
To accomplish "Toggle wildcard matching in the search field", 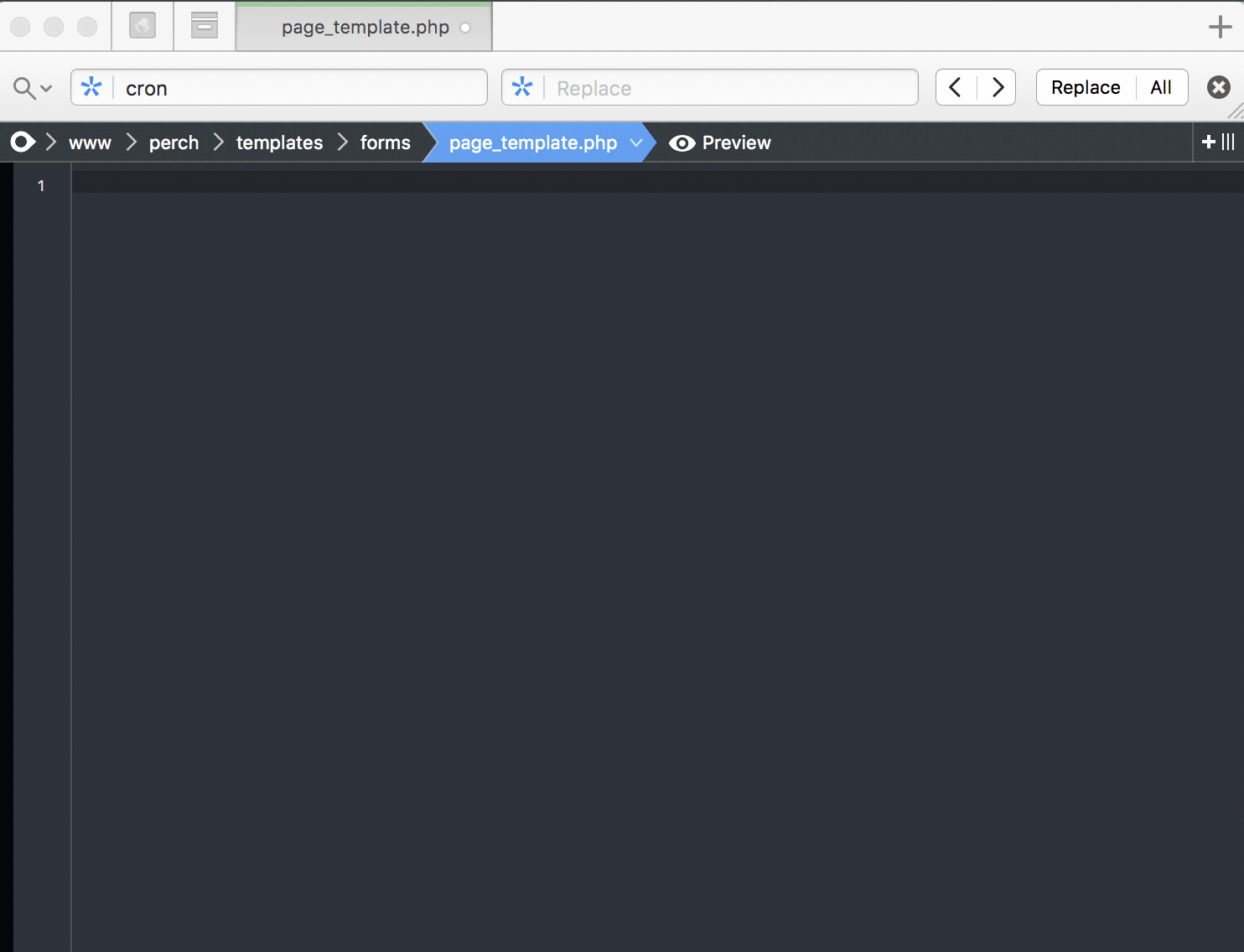I will 91,87.
